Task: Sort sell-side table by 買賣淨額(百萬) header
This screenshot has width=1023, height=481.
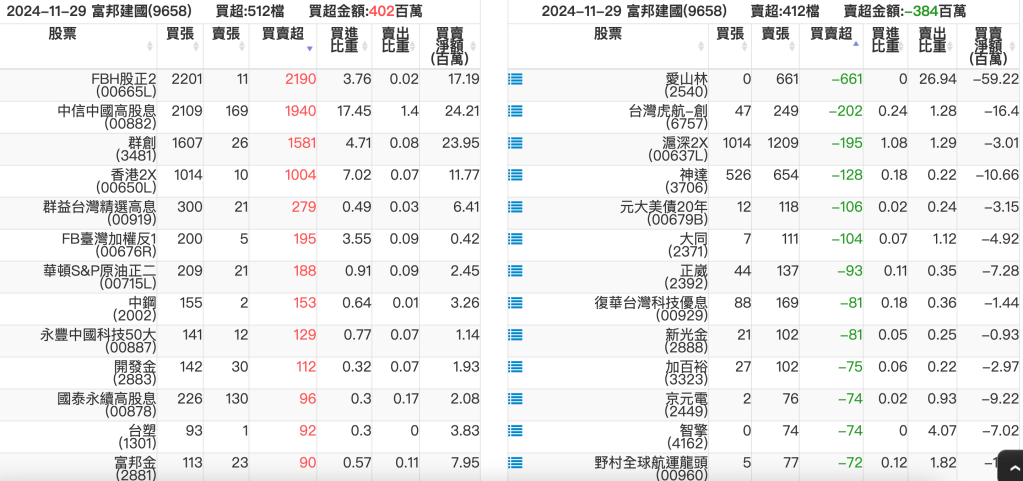Action: tap(988, 46)
